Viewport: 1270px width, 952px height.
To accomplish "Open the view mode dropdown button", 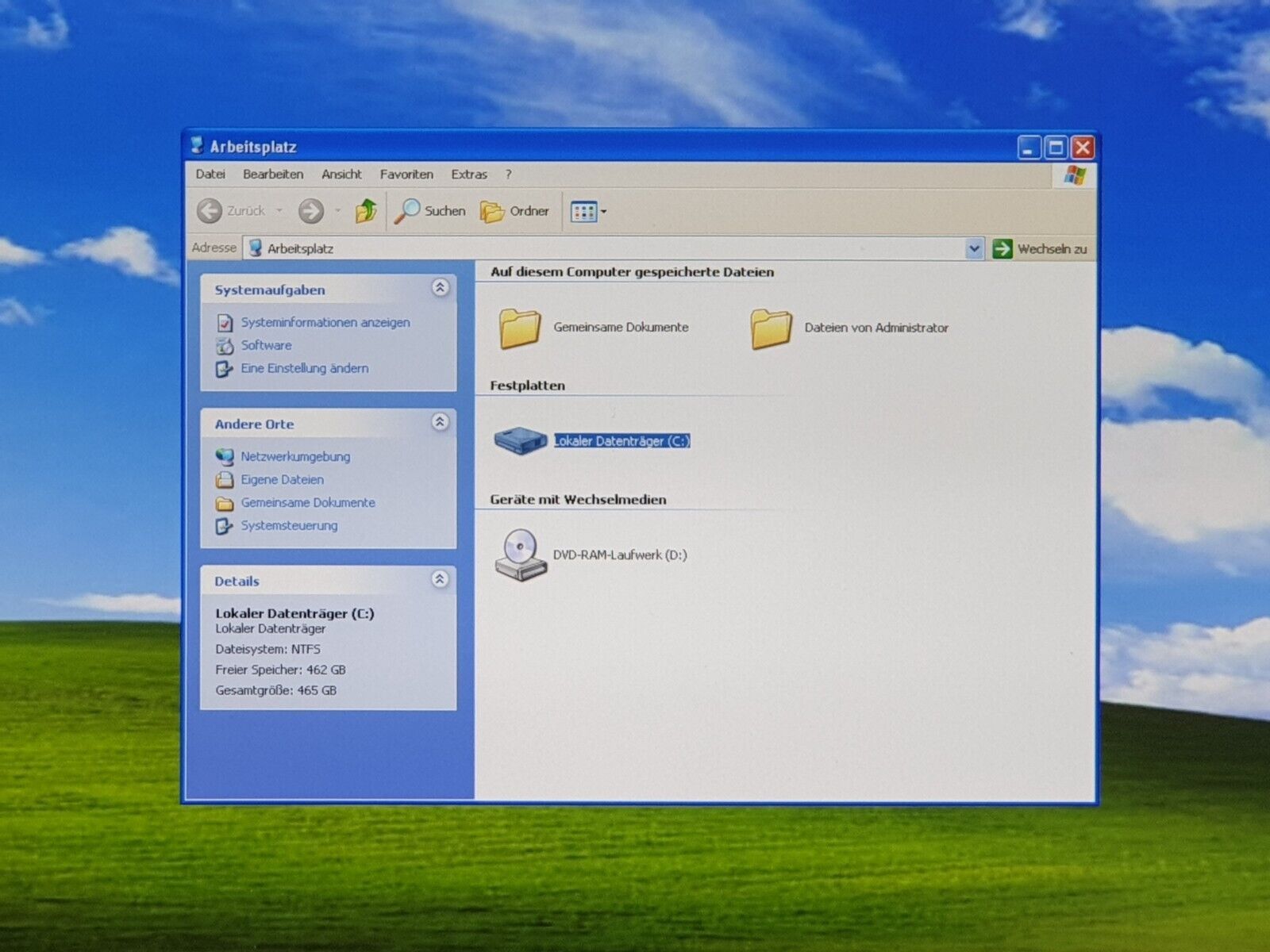I will tap(588, 212).
